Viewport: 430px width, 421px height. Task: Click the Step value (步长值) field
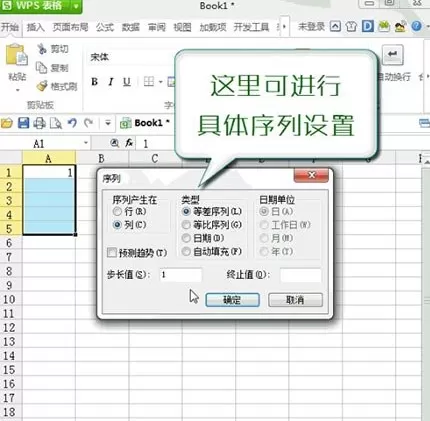coord(181,275)
